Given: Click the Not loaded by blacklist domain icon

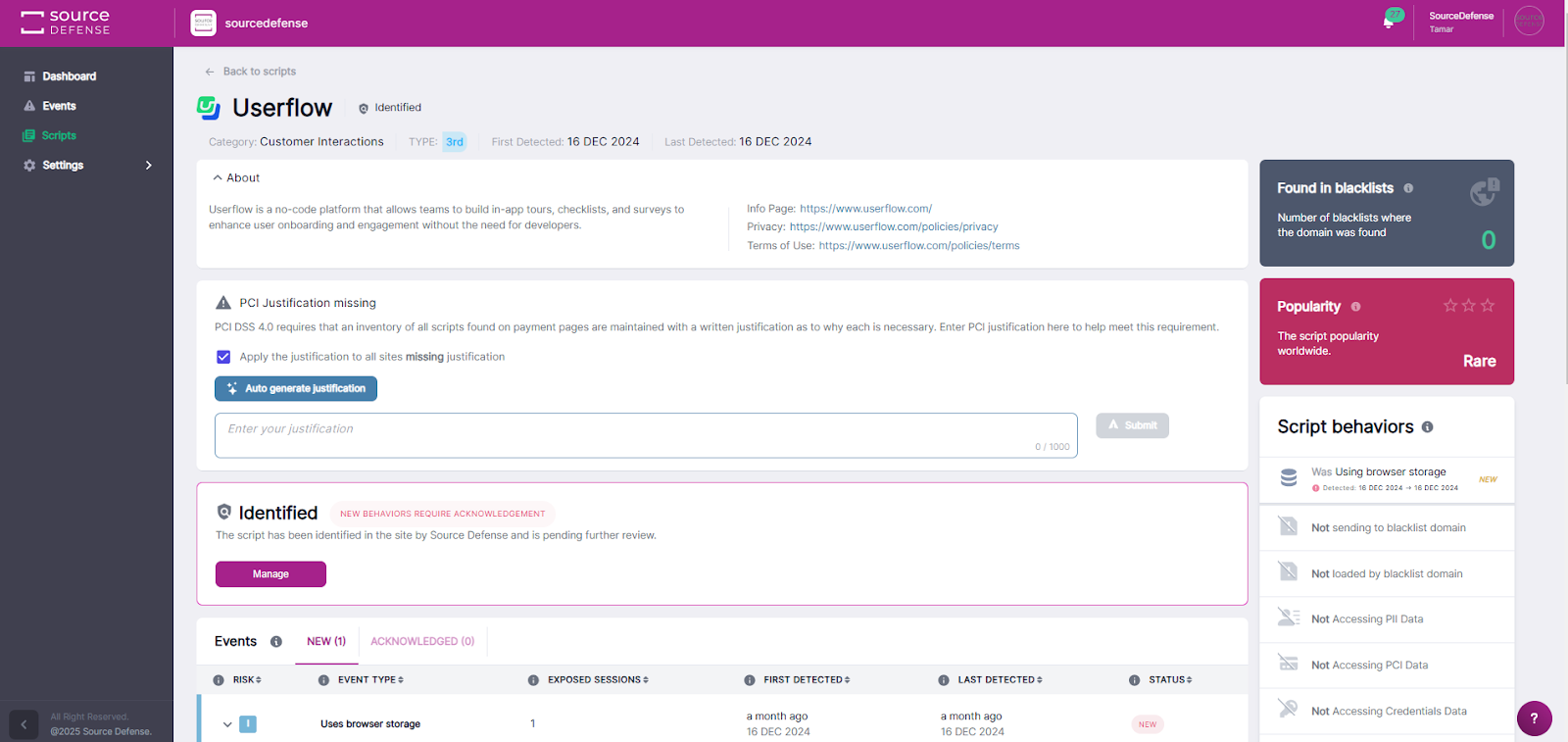Looking at the screenshot, I should click(1288, 572).
